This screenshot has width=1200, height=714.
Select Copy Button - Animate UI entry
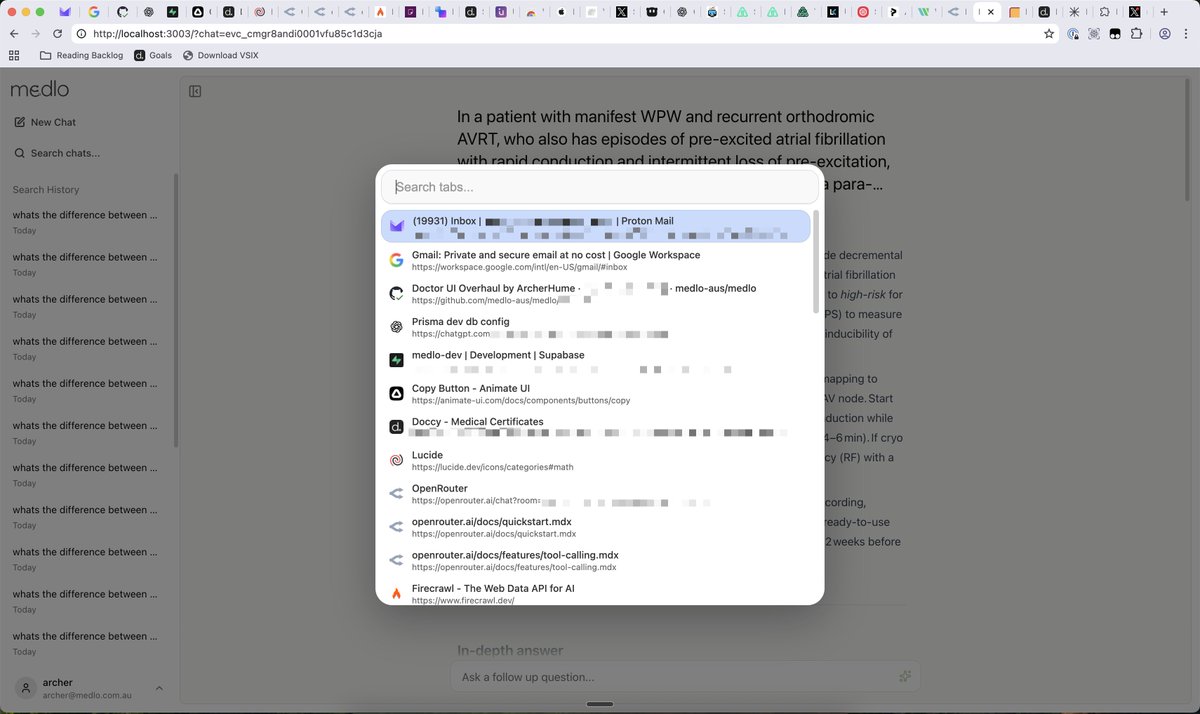click(596, 393)
